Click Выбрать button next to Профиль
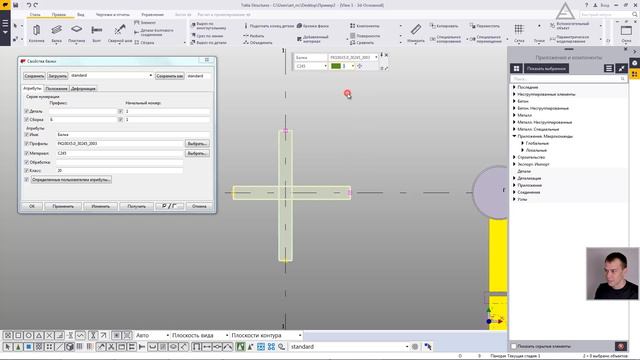Screen dimensions: 640x360 (197, 144)
